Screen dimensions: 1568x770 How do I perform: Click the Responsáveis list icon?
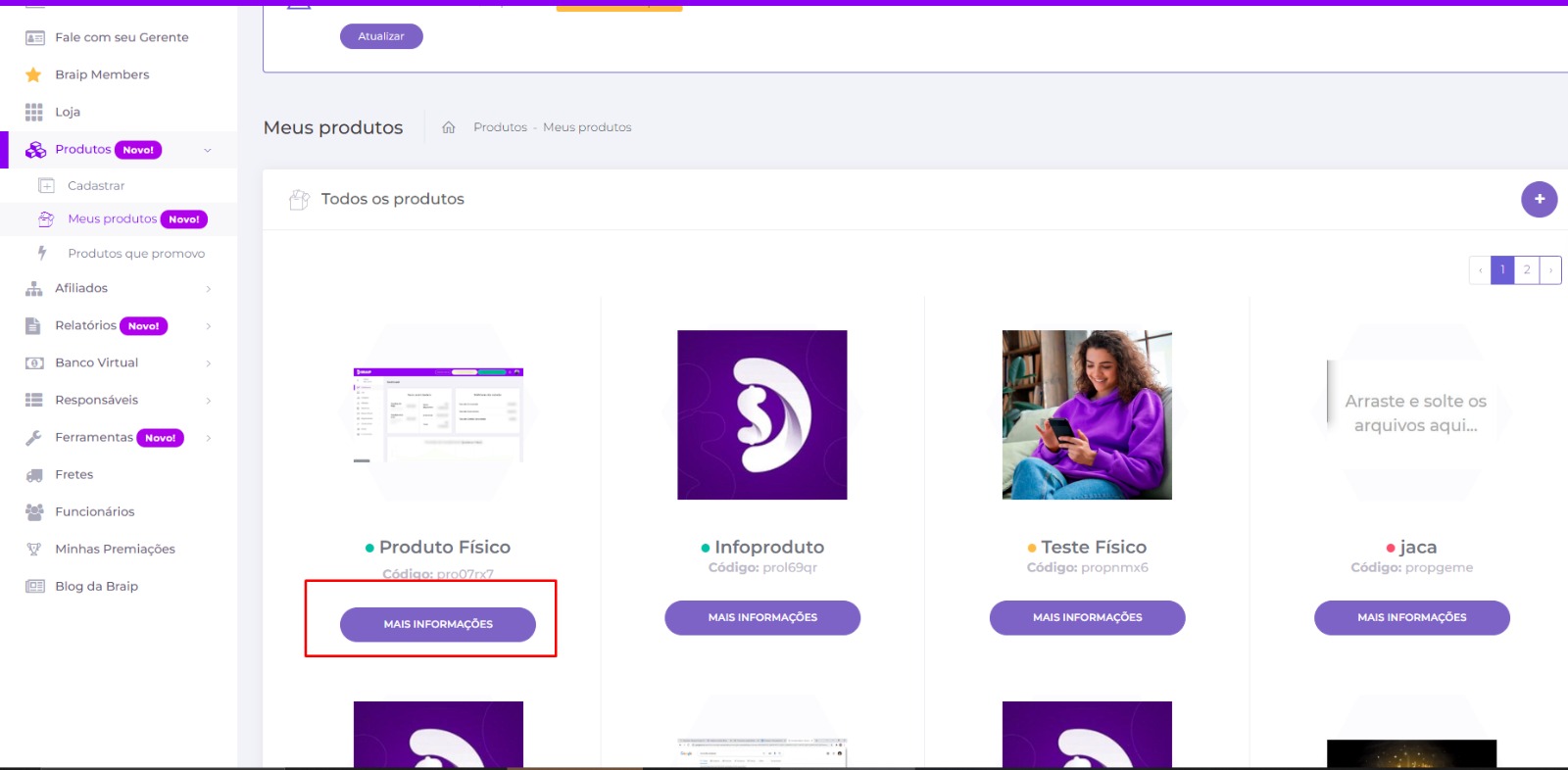click(34, 401)
